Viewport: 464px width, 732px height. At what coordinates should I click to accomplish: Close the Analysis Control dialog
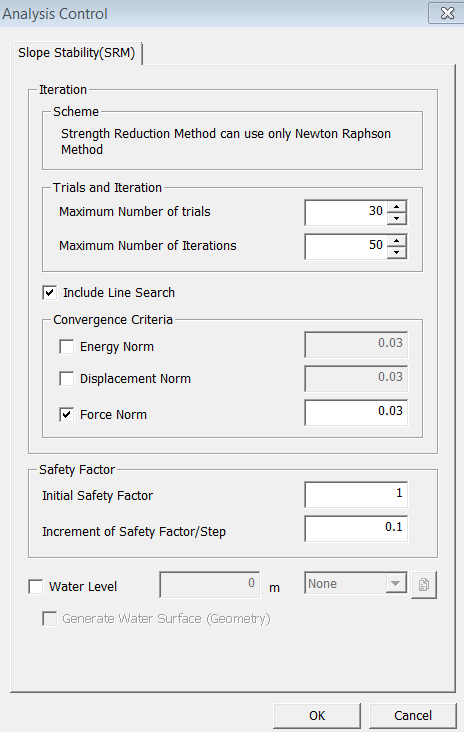[x=446, y=13]
